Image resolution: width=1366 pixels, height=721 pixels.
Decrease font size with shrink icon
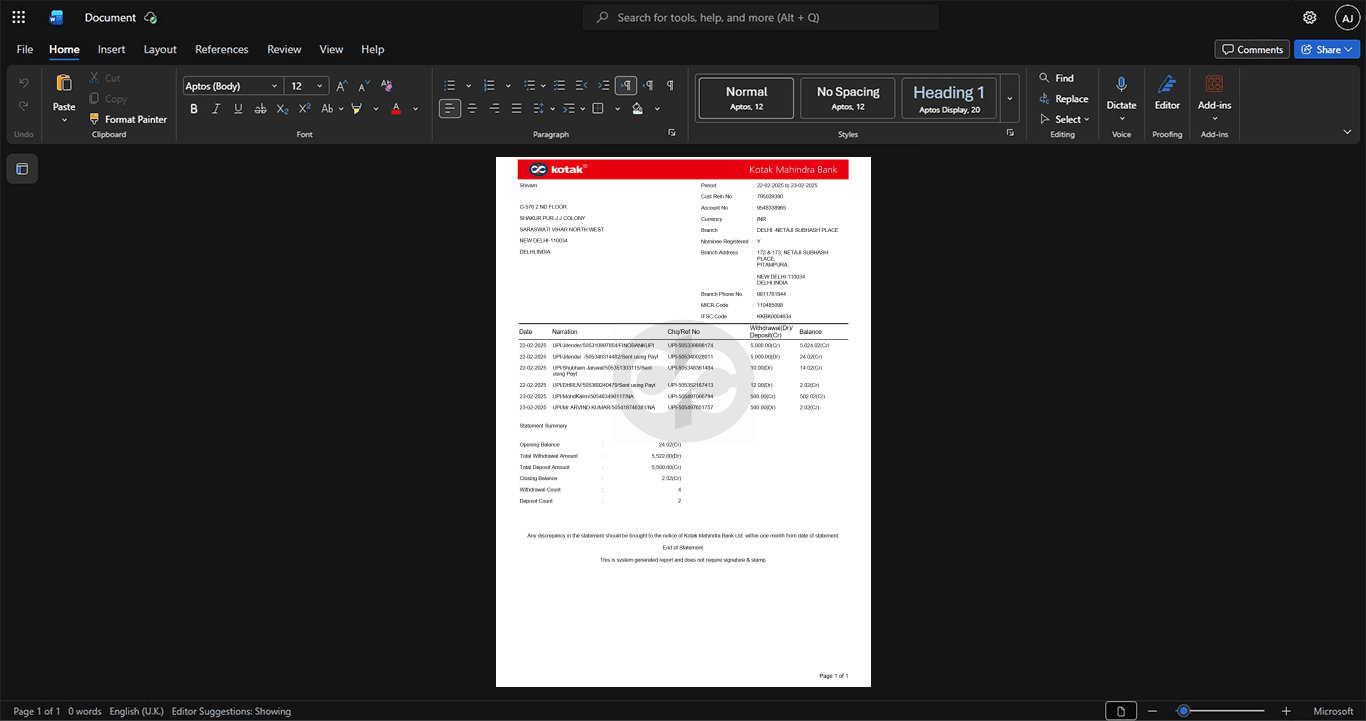pos(364,86)
